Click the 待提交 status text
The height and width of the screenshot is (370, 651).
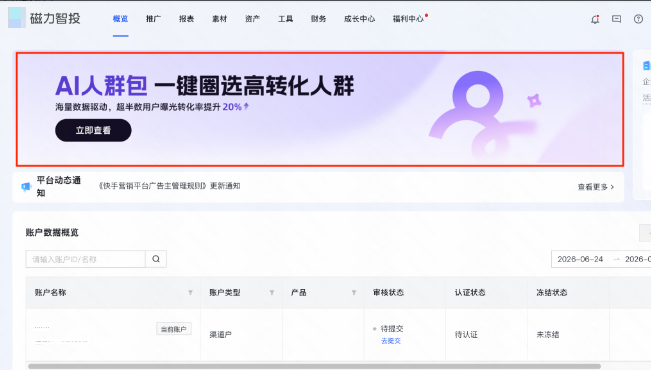click(392, 328)
